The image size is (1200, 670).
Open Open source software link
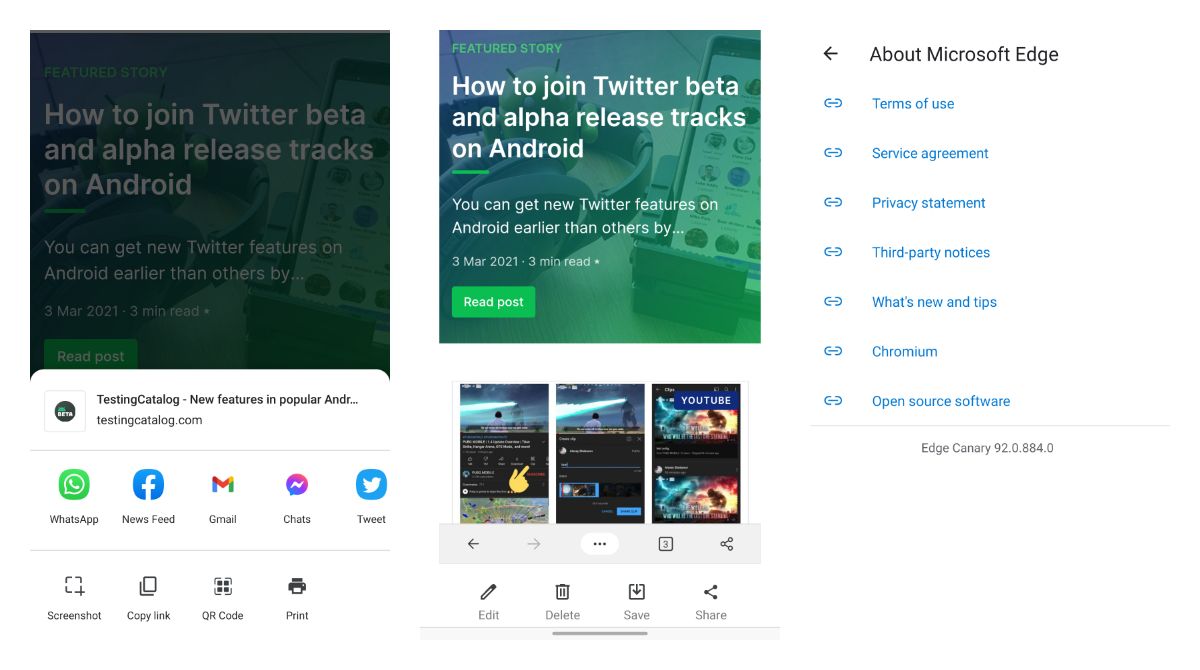click(941, 401)
